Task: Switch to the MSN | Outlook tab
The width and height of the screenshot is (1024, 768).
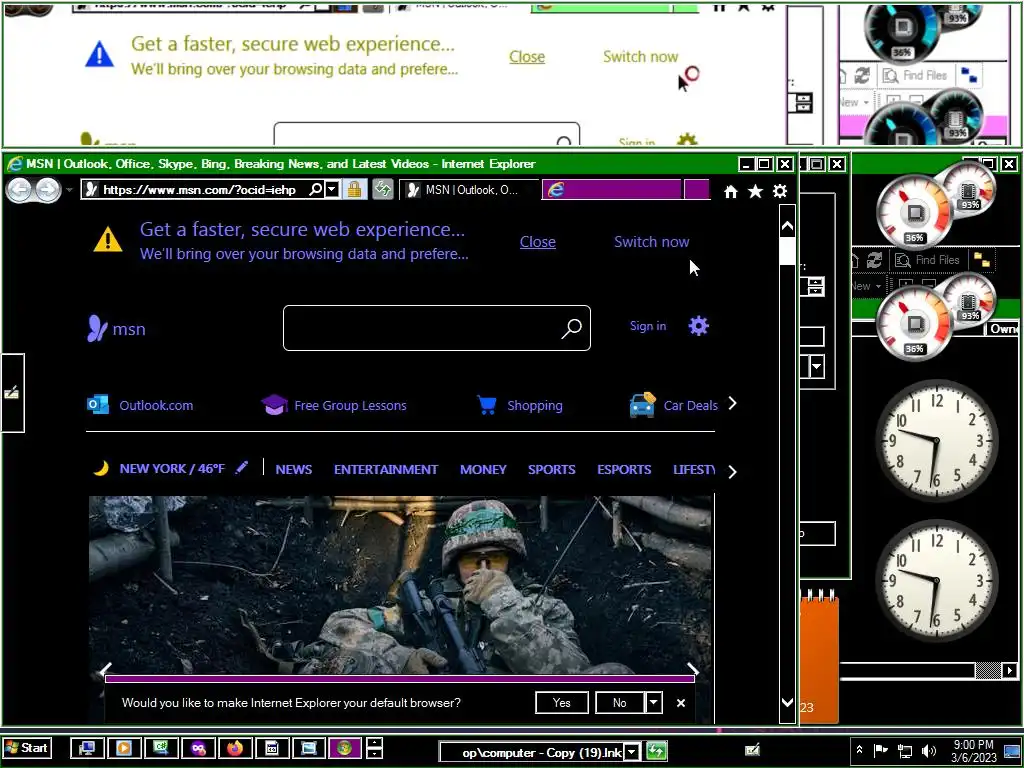Action: coord(469,190)
